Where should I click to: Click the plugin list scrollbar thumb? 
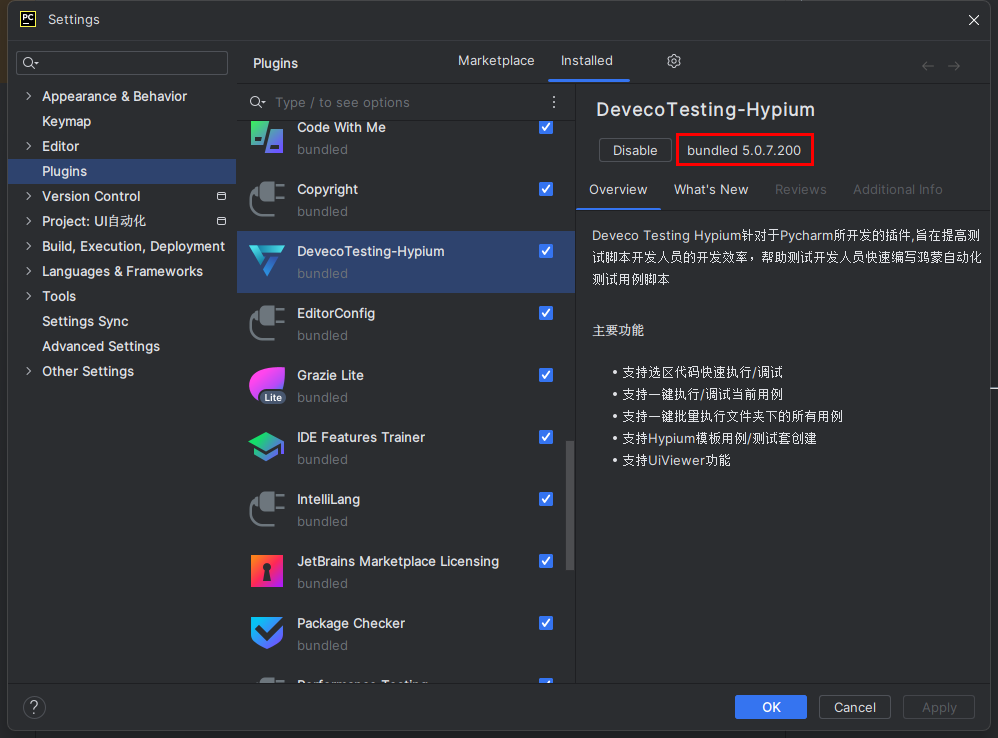pyautogui.click(x=570, y=506)
